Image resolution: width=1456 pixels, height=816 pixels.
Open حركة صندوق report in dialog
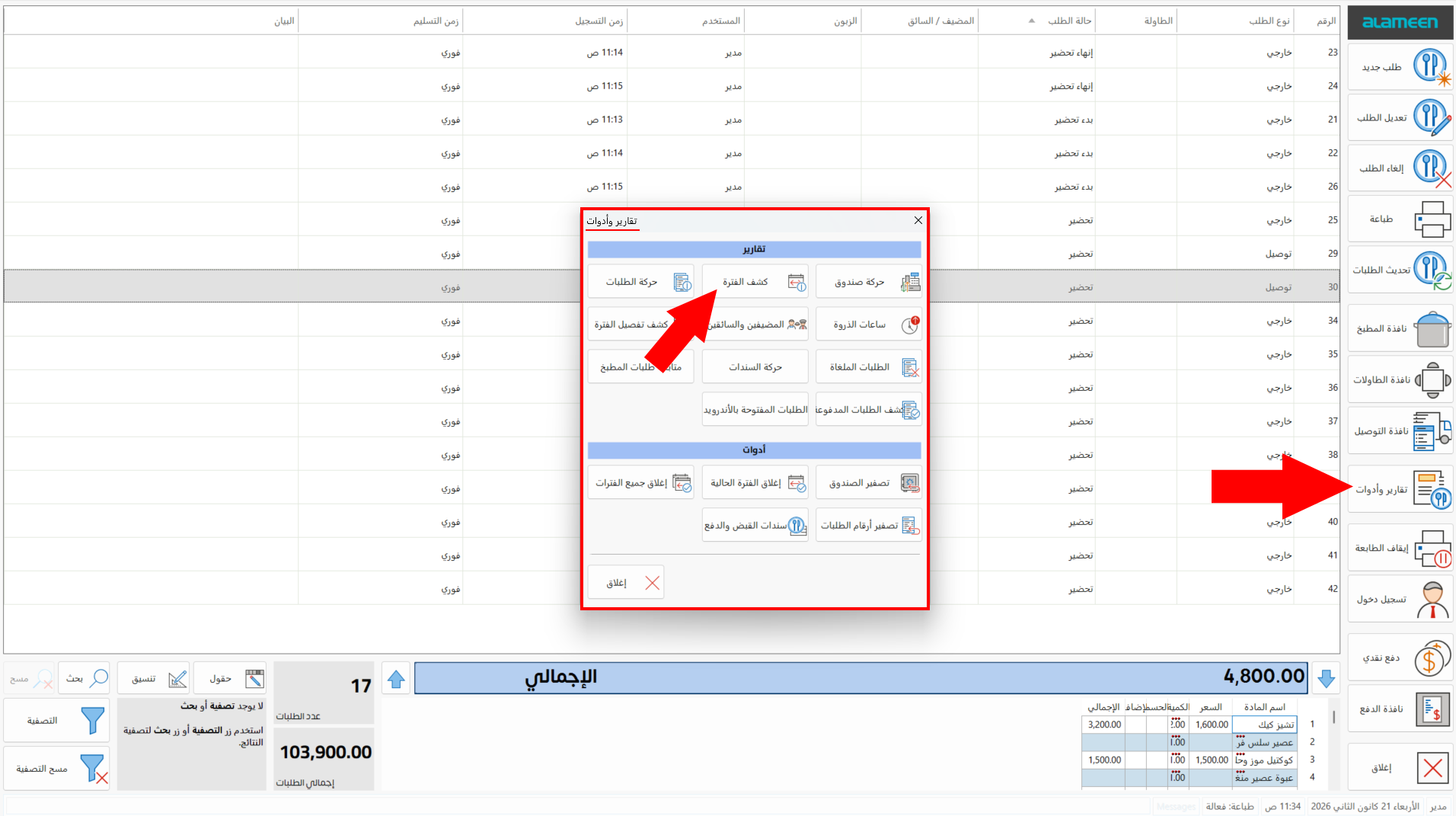(869, 282)
